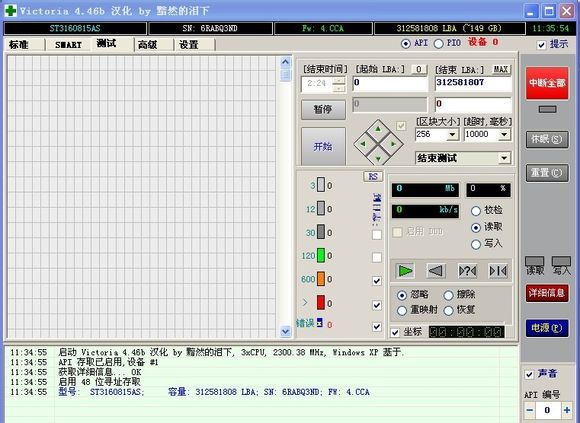Click the up arrow on diamond navigator
This screenshot has width=580, height=423.
coord(378,129)
